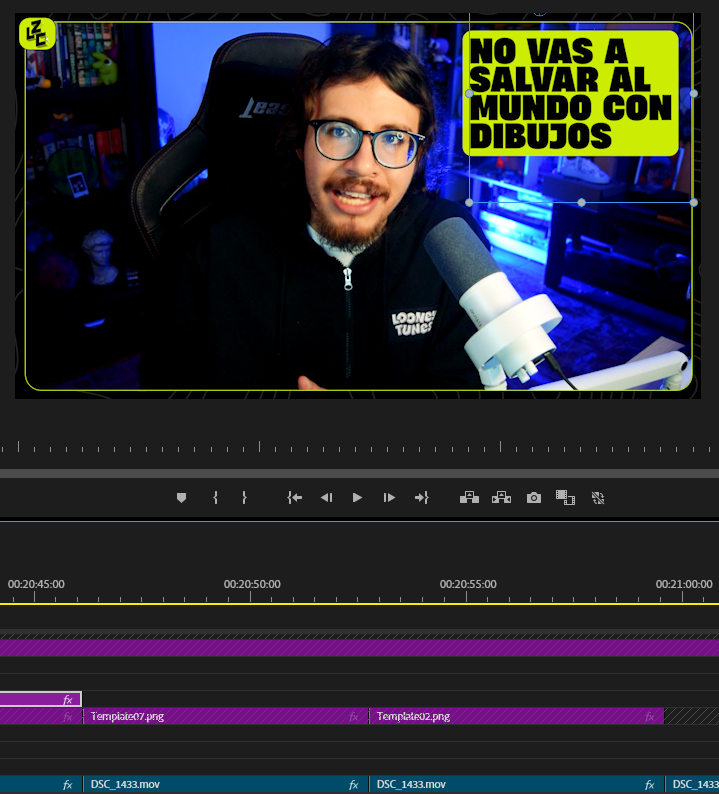Image resolution: width=719 pixels, height=794 pixels.
Task: Step back one frame
Action: pyautogui.click(x=327, y=498)
